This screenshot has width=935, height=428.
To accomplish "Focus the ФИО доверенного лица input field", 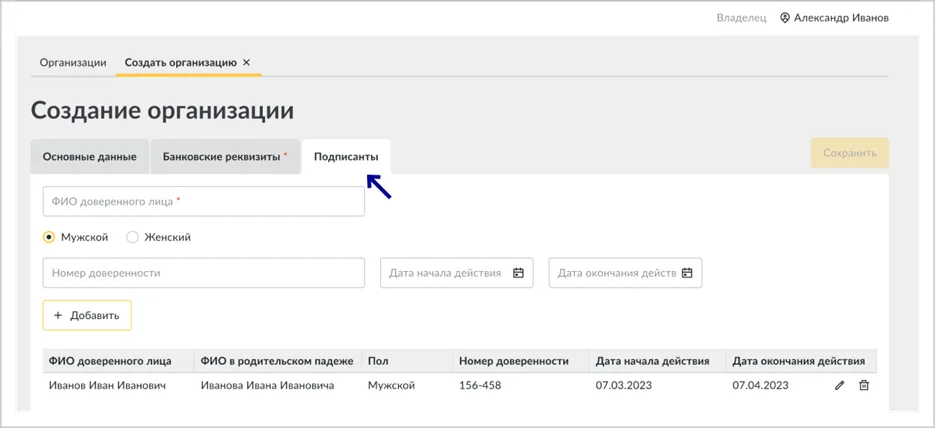I will tap(204, 201).
